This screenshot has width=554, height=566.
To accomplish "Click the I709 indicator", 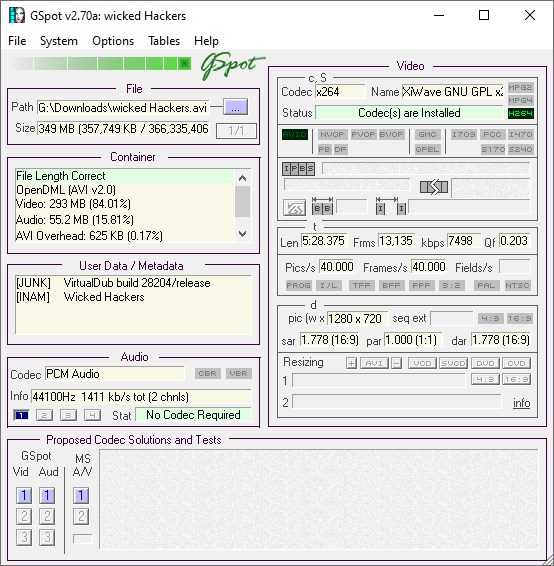I will pyautogui.click(x=463, y=135).
